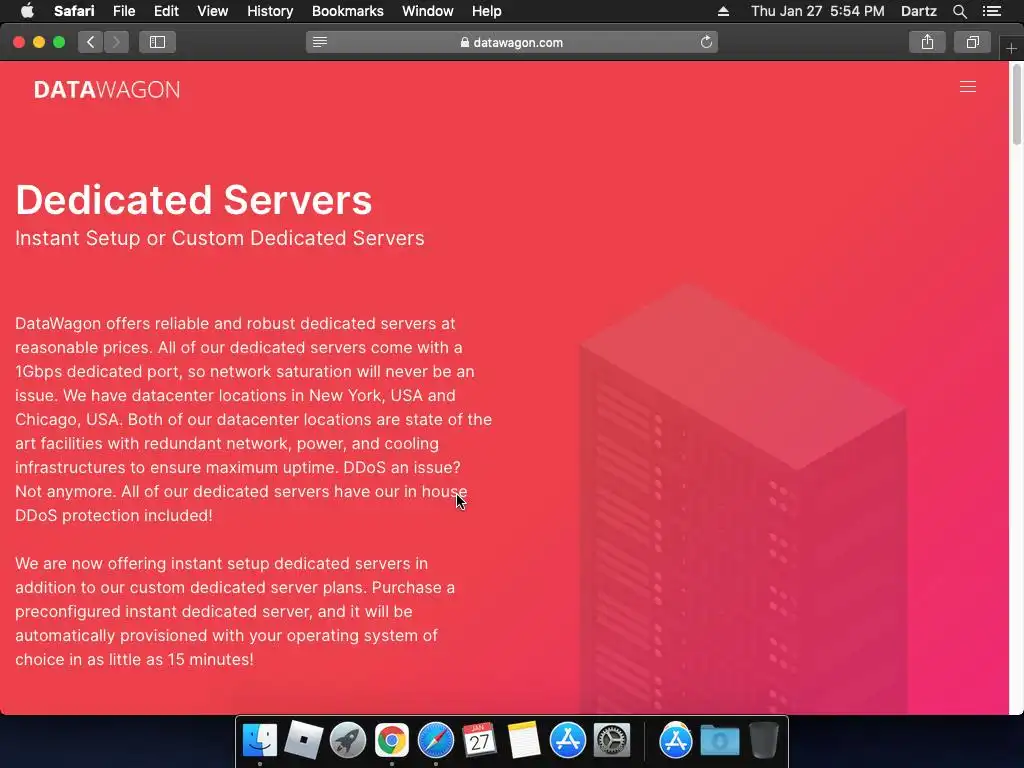The height and width of the screenshot is (768, 1024).
Task: Click the Share button in Safari toolbar
Action: [x=927, y=42]
